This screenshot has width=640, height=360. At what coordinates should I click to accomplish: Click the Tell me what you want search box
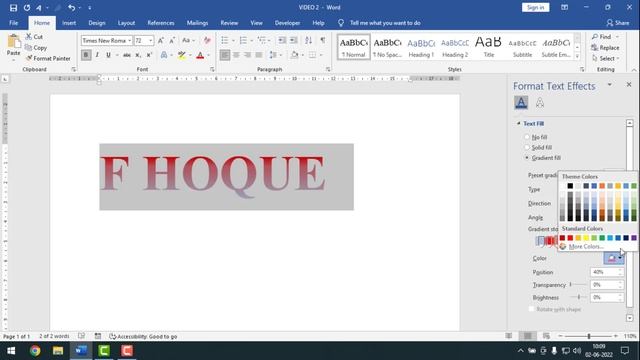[385, 23]
